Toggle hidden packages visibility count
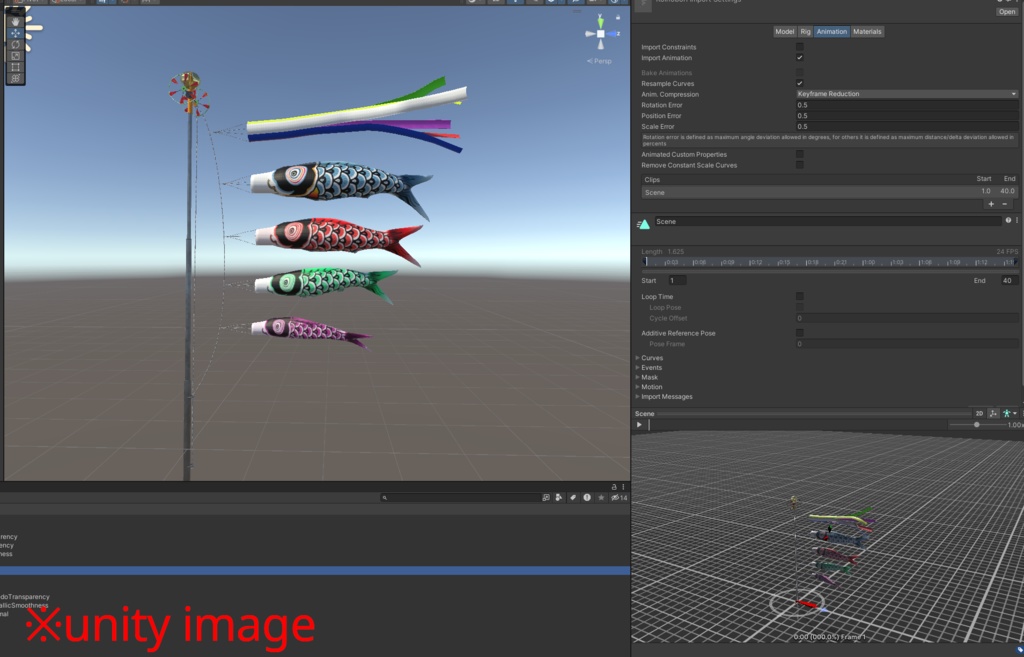 click(619, 498)
